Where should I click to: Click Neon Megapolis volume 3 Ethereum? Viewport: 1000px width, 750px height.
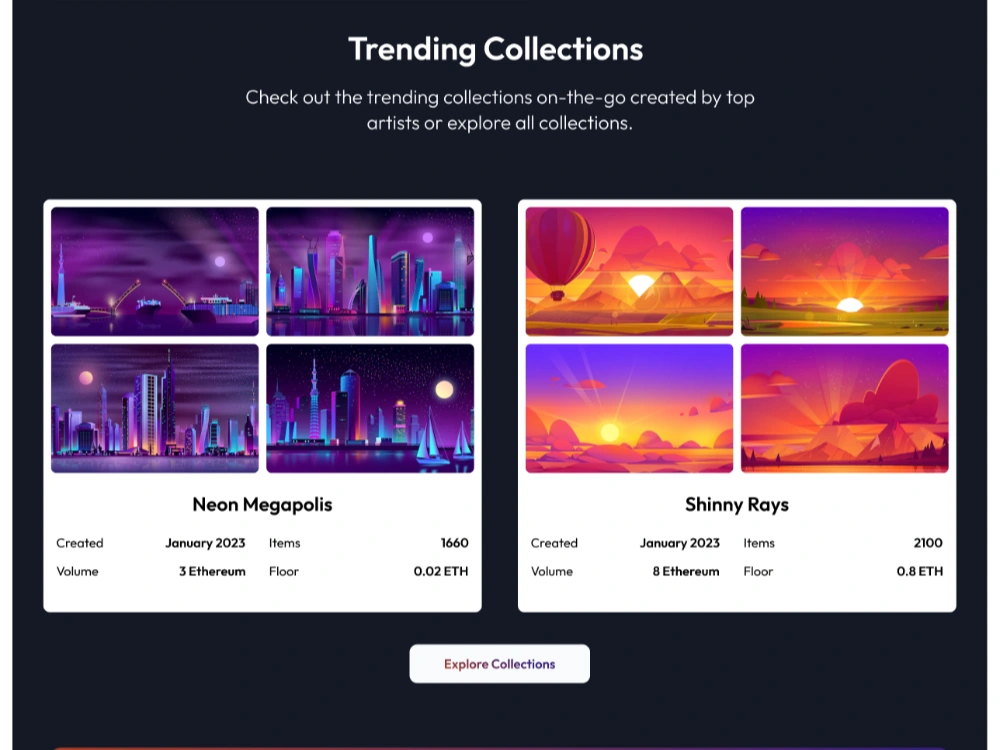212,571
